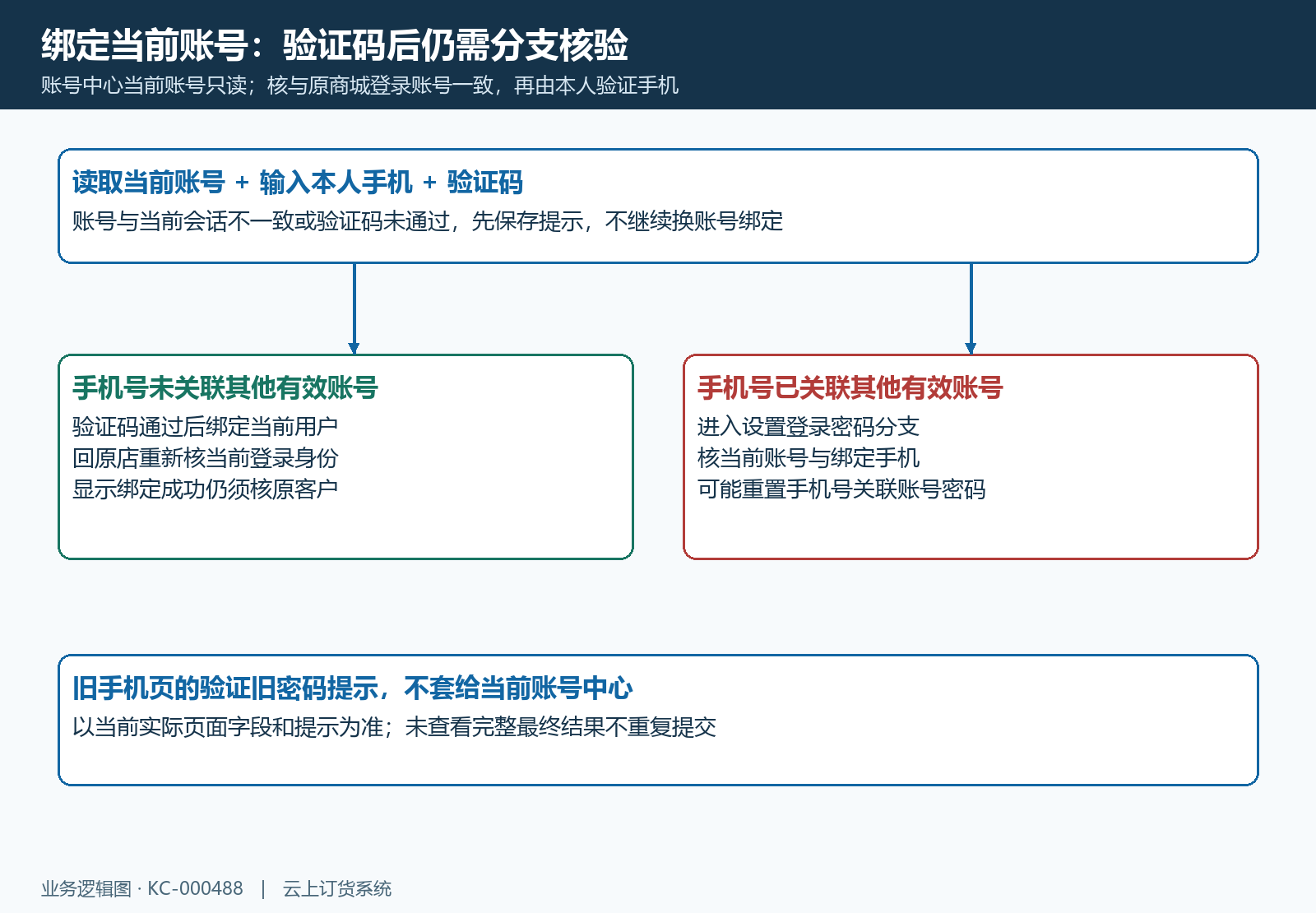Image resolution: width=1316 pixels, height=913 pixels.
Task: Select the line 验证码通过后绑定当前用户
Action: pos(205,427)
